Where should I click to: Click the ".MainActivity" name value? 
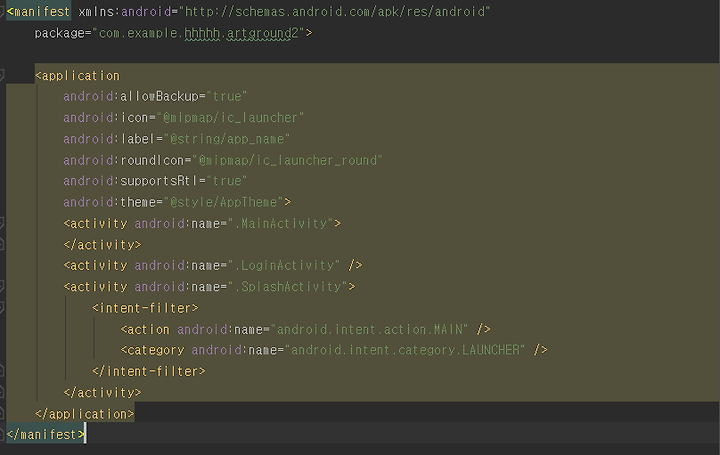pos(280,224)
